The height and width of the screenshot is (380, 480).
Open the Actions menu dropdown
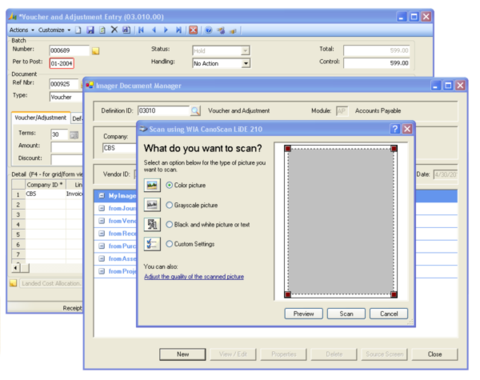pyautogui.click(x=22, y=30)
